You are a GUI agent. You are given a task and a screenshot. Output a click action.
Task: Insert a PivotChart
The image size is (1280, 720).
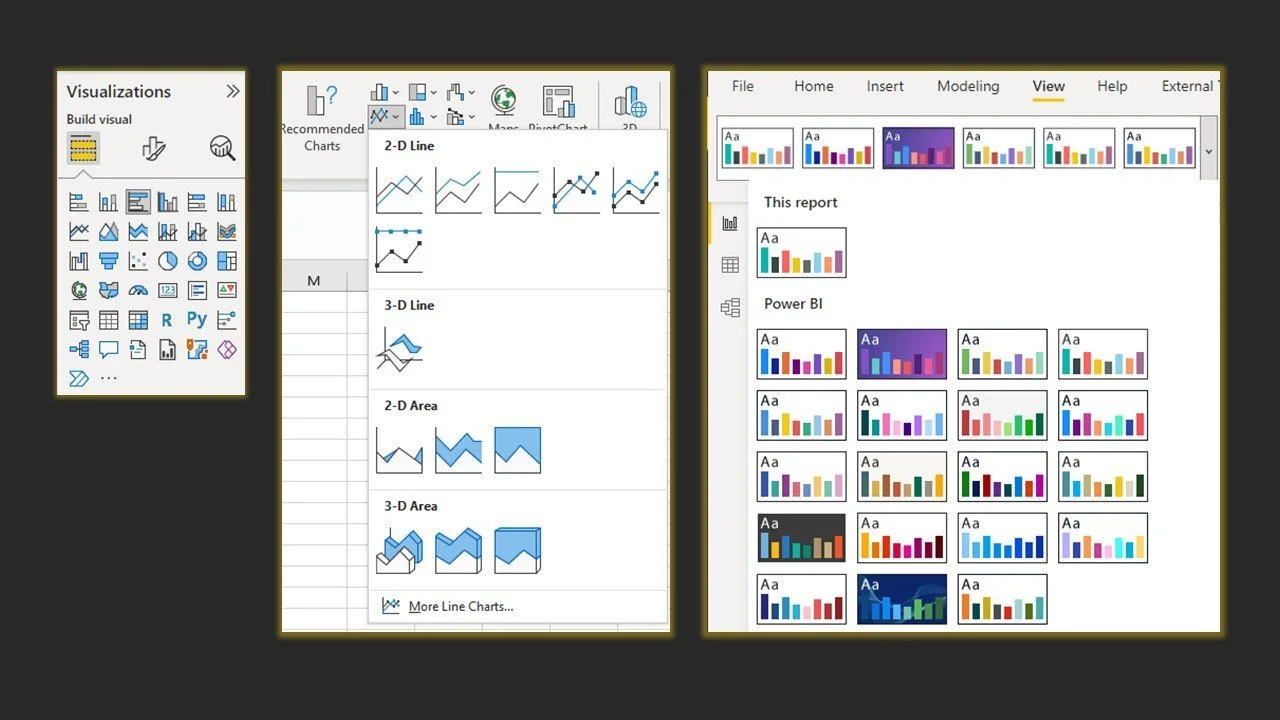pyautogui.click(x=557, y=100)
